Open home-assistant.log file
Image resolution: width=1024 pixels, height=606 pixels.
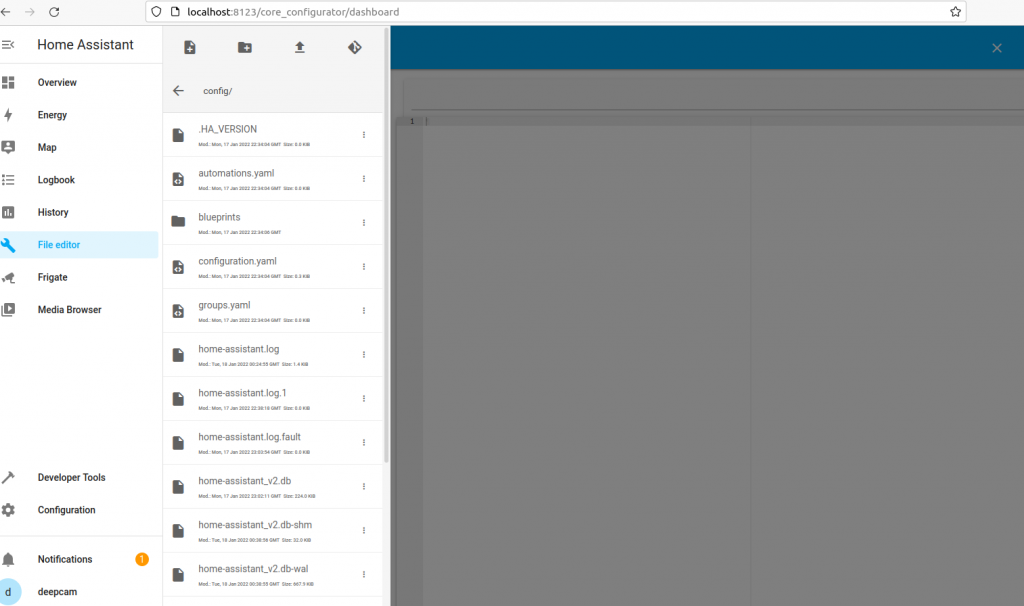pos(273,355)
